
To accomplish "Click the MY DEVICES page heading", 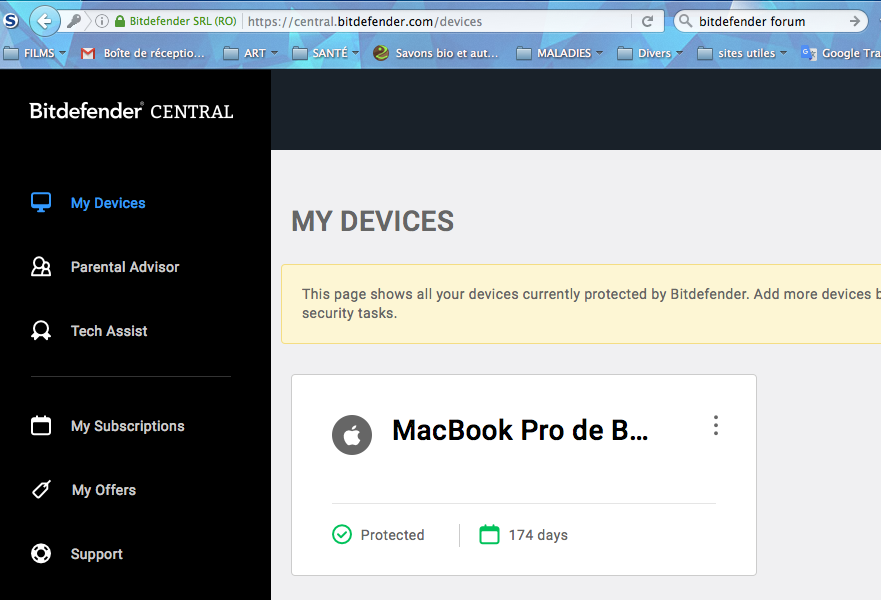I will click(x=373, y=221).
